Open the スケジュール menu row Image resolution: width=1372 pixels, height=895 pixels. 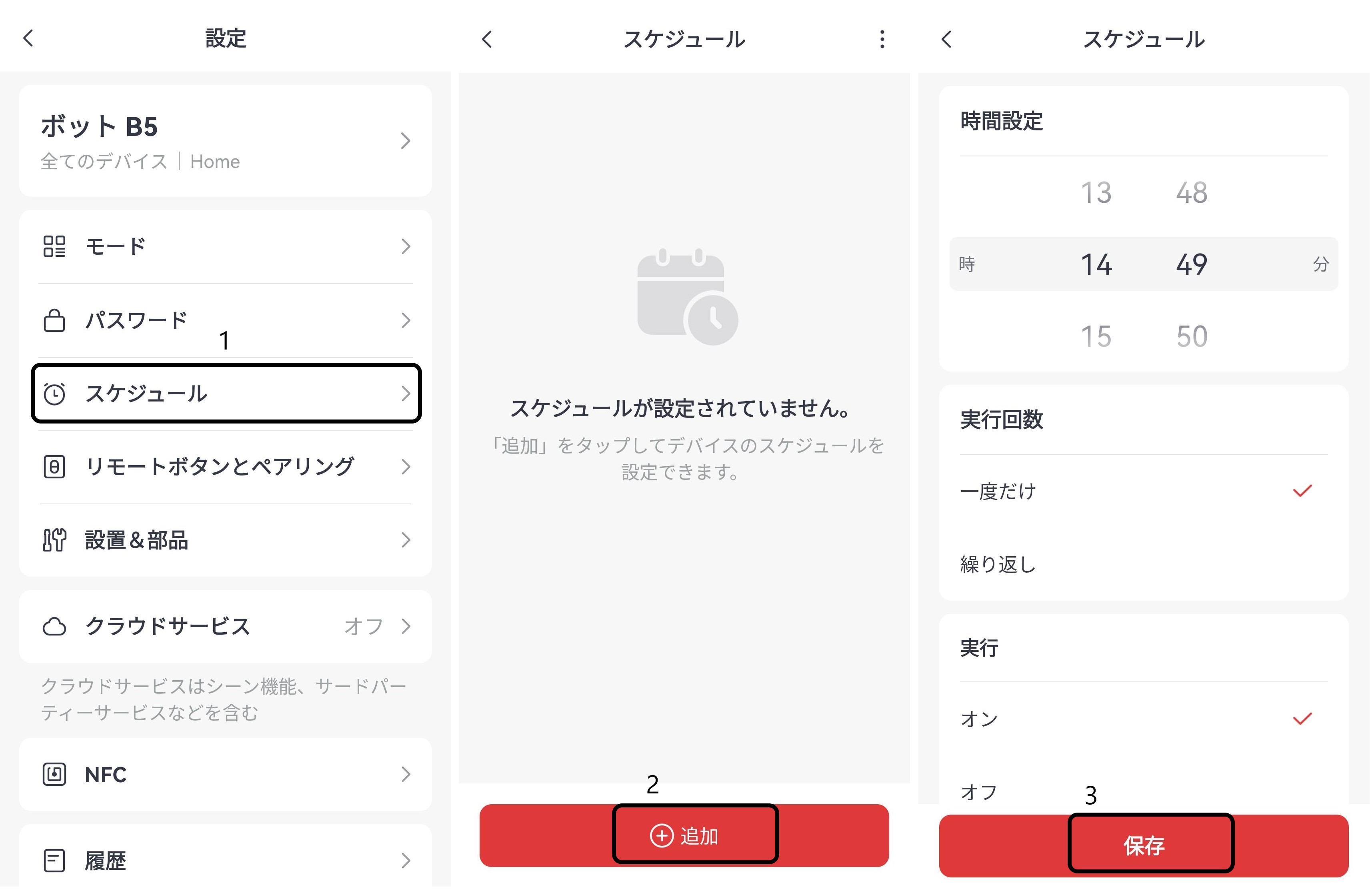pos(226,394)
